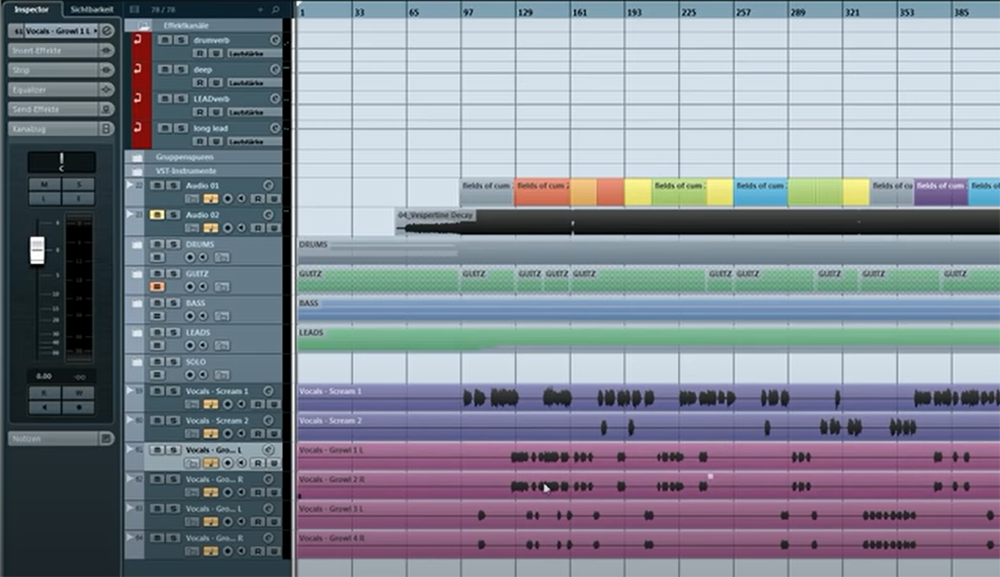
Task: Collapse the GUITZ folder track
Action: (136, 274)
